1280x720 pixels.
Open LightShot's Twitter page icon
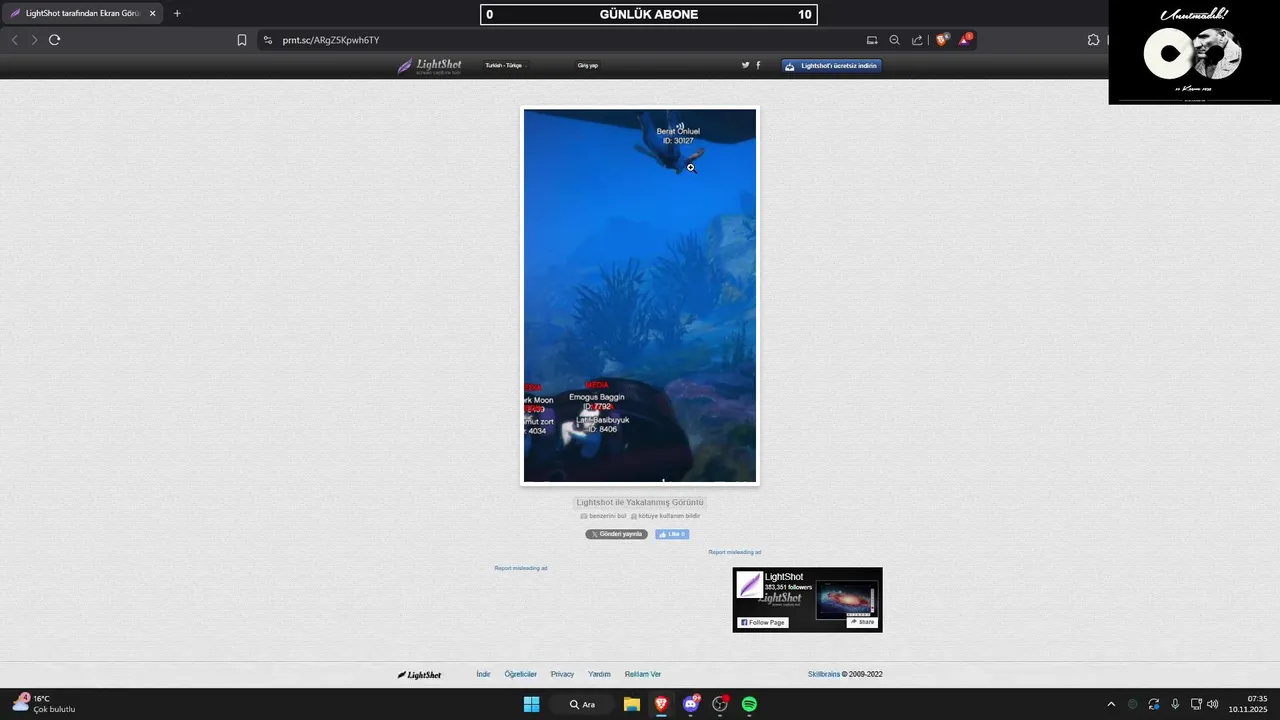click(745, 65)
